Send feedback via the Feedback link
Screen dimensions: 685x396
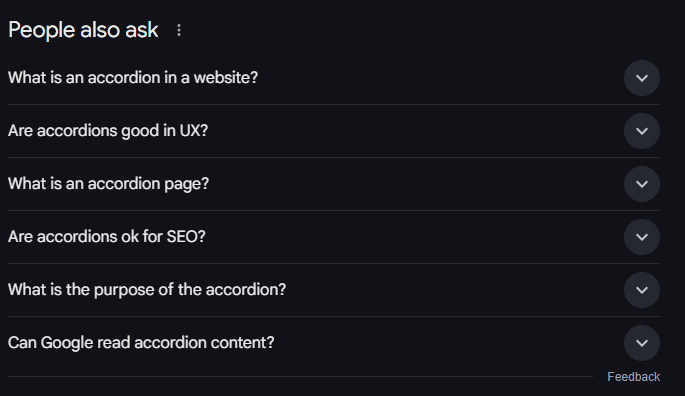tap(633, 377)
